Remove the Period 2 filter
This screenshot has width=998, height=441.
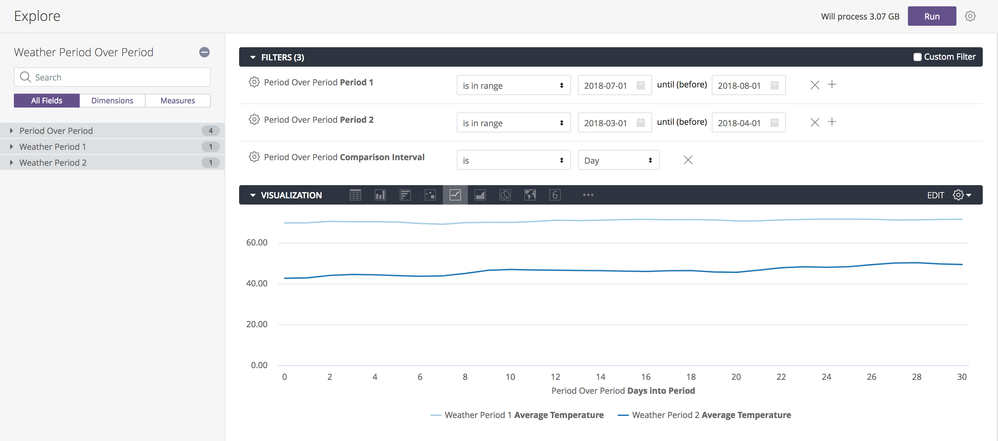pos(815,122)
